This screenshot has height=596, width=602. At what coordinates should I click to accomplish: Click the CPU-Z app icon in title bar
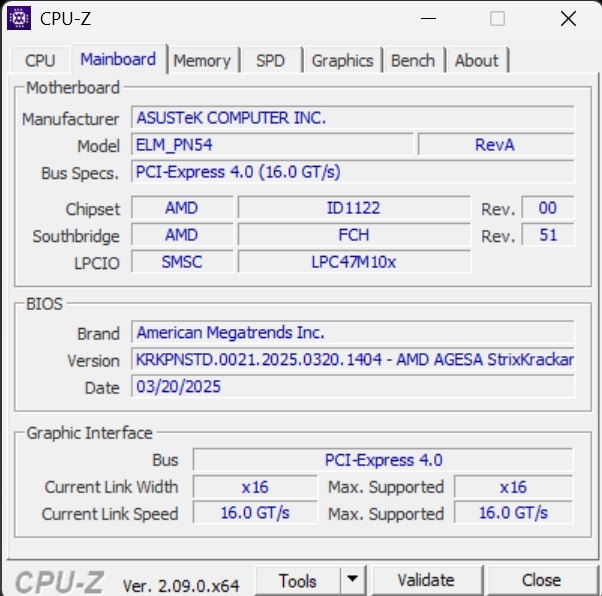[18, 18]
